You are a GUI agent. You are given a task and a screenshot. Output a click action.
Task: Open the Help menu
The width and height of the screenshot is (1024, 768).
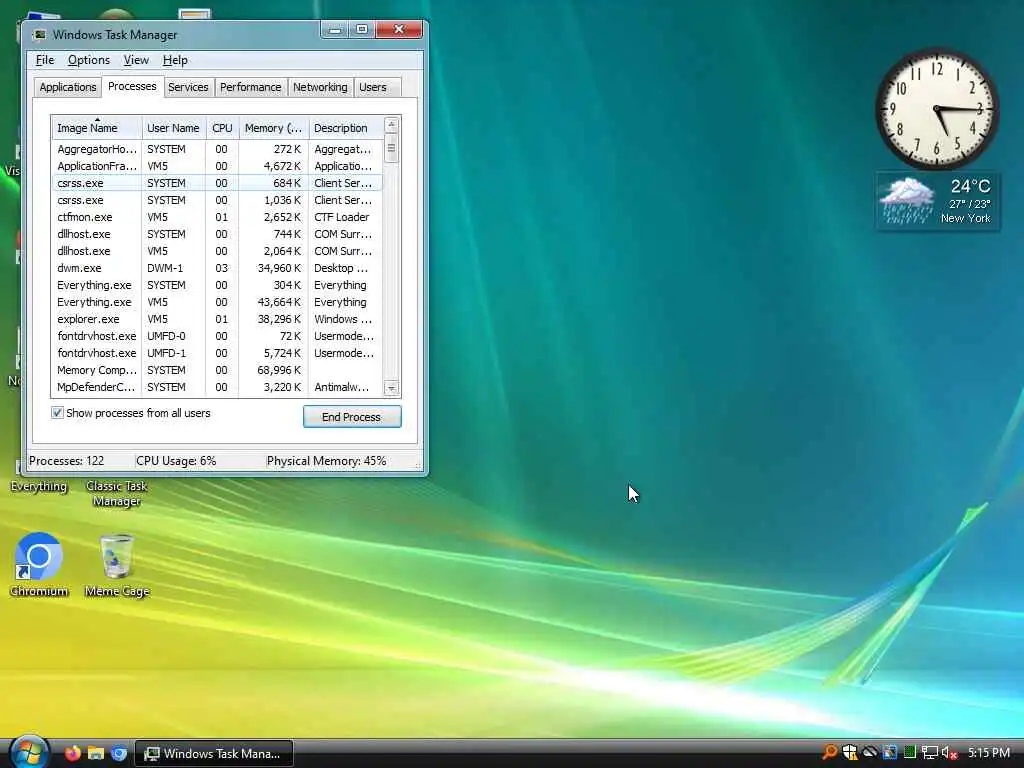[x=175, y=60]
